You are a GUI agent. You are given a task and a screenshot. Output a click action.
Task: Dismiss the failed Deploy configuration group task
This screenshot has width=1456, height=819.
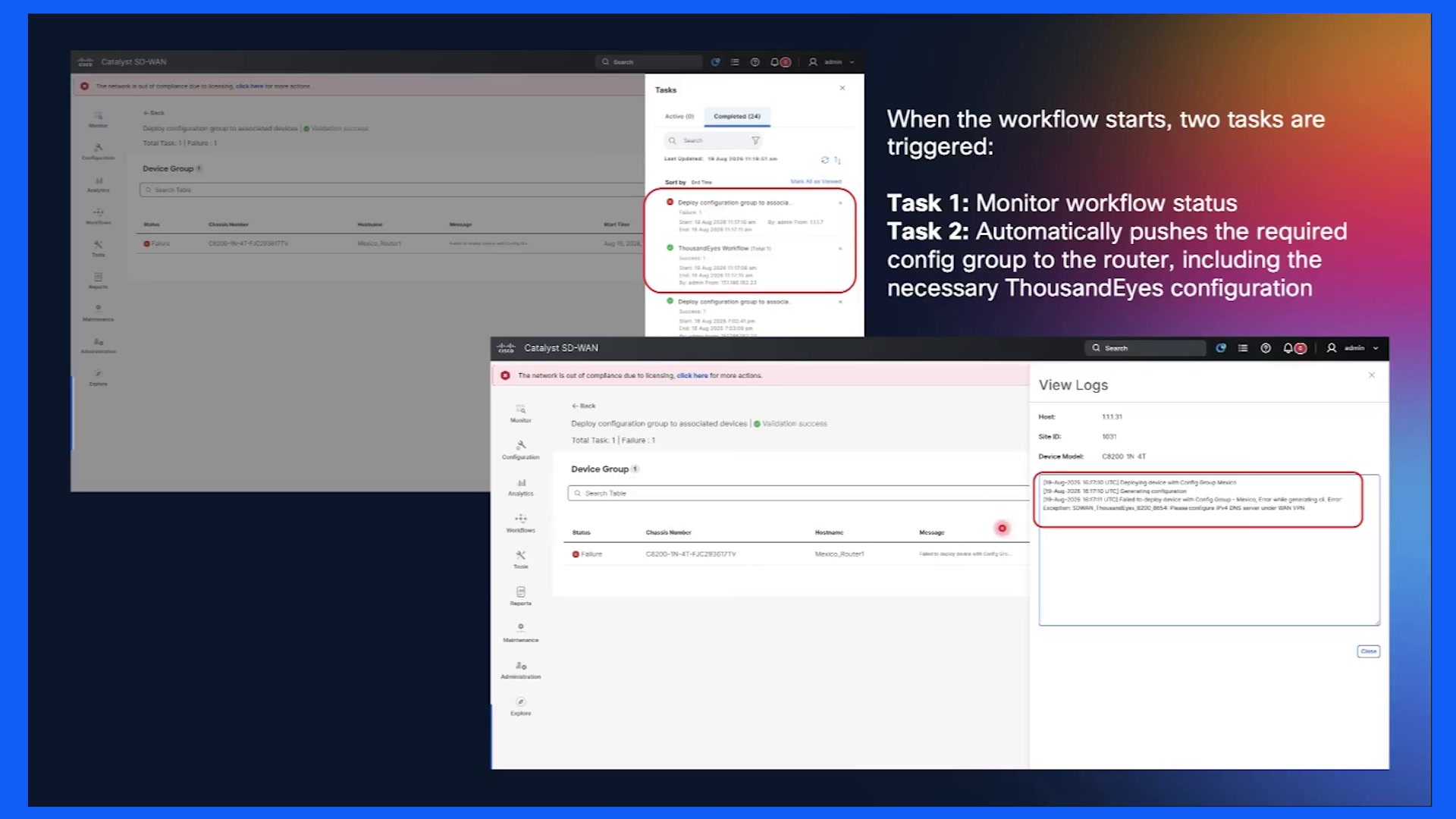point(840,203)
